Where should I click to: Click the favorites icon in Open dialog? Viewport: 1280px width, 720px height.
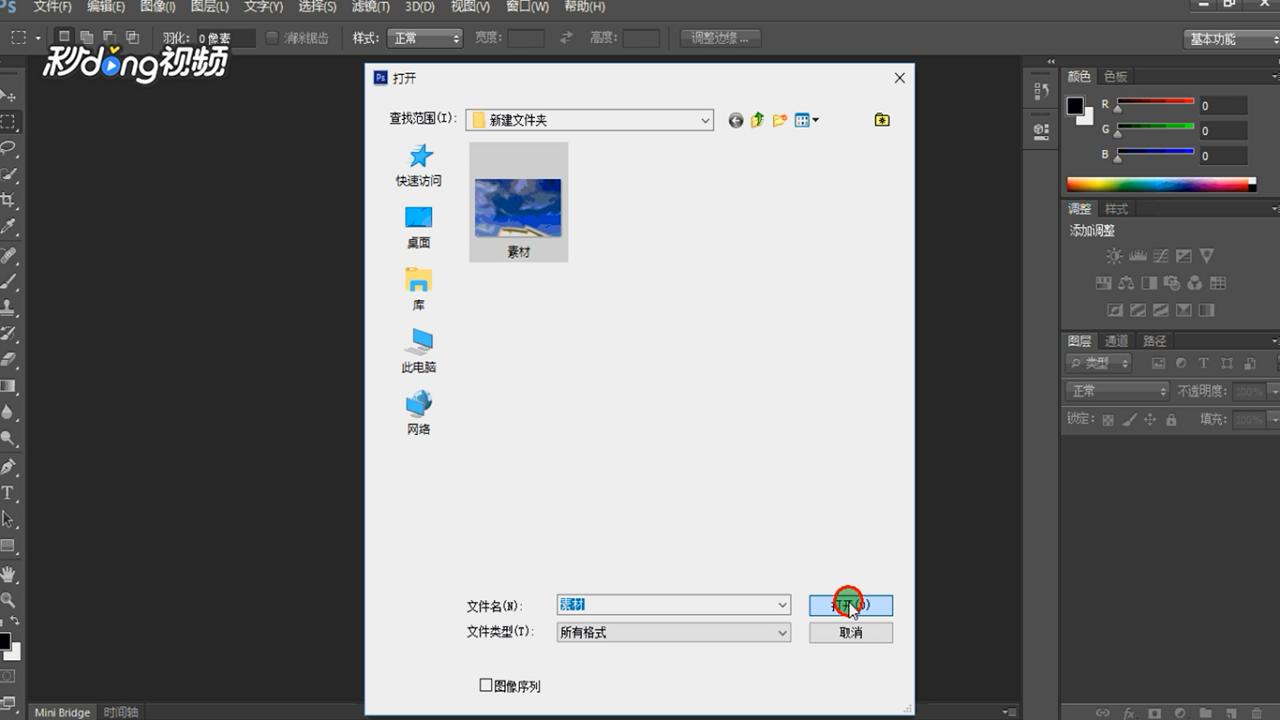882,120
